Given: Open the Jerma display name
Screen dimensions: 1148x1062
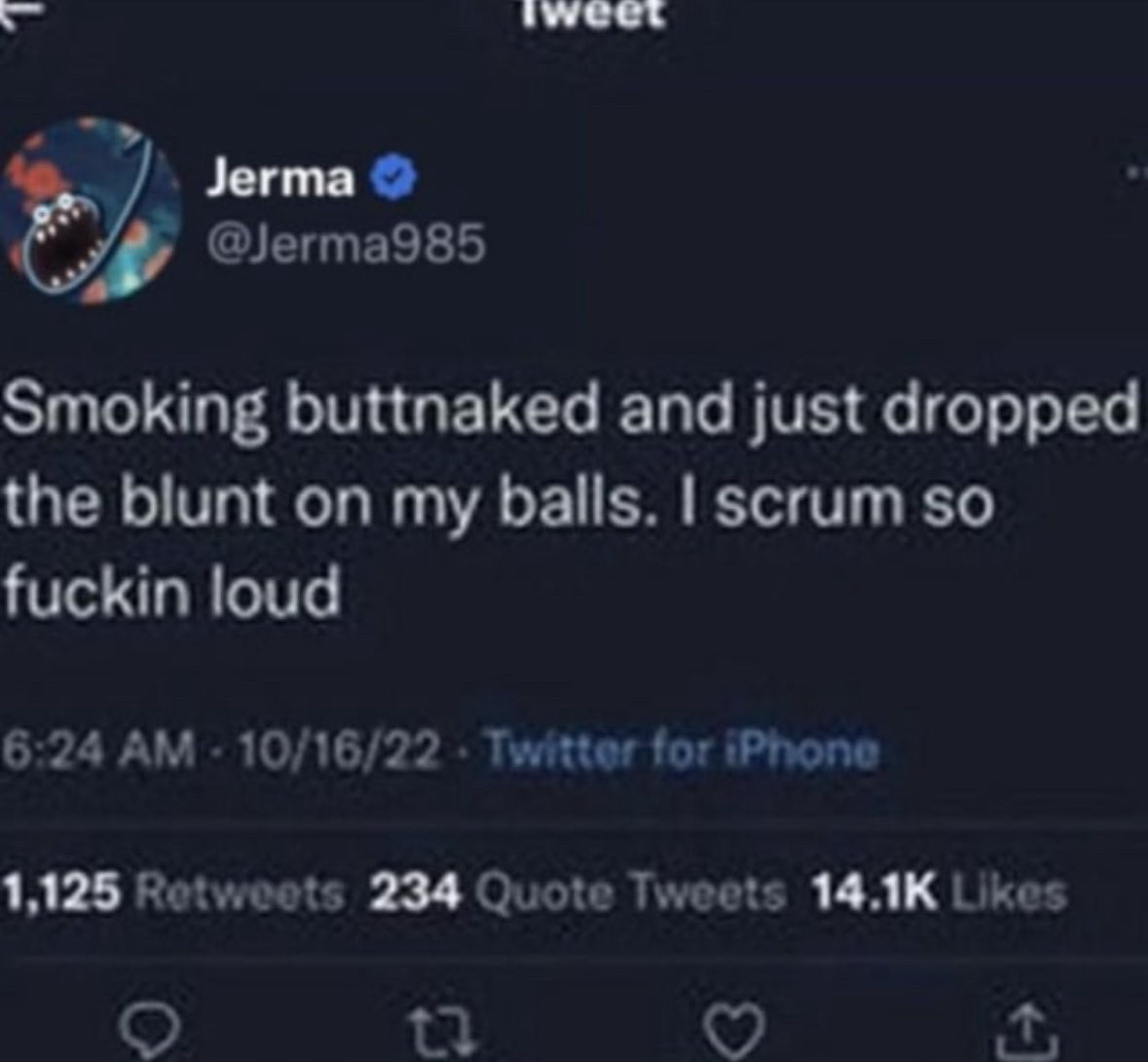Looking at the screenshot, I should point(280,178).
